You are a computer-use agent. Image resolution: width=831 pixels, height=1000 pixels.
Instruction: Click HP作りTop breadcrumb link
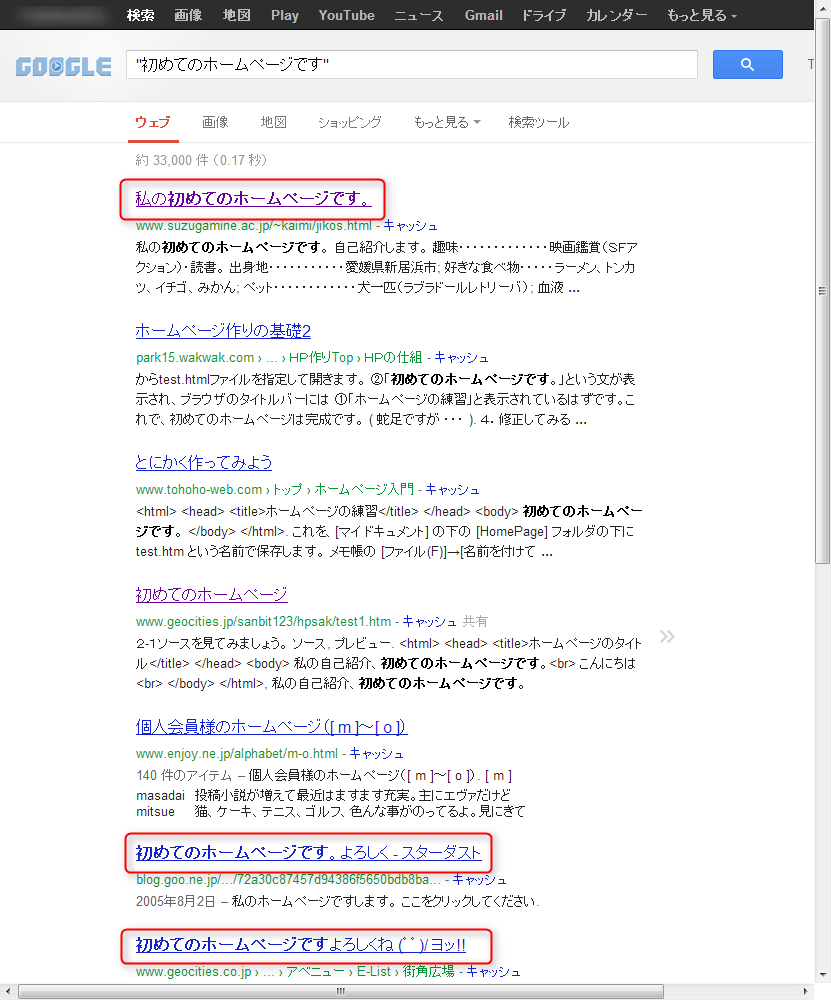[321, 358]
